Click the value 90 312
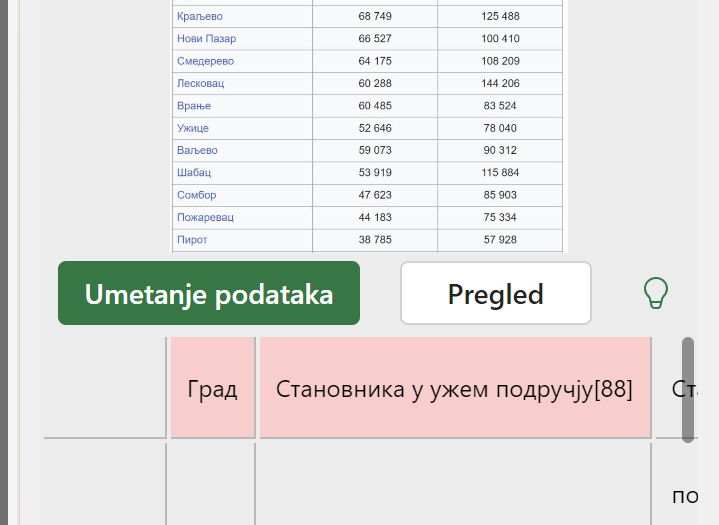The image size is (719, 525). tap(500, 150)
